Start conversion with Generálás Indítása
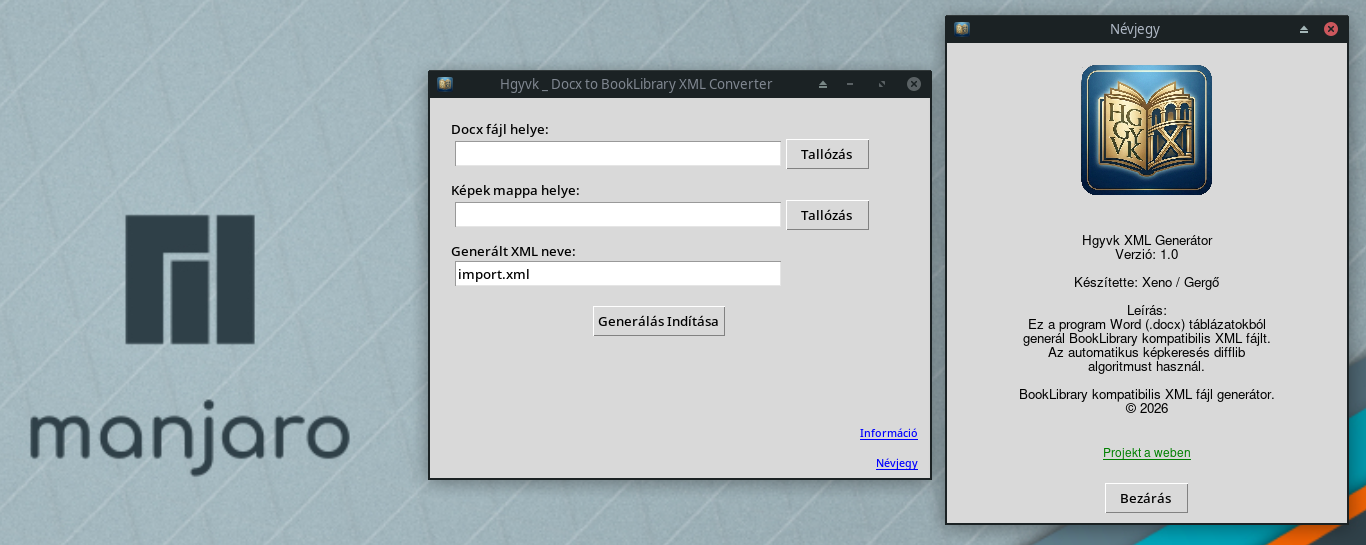Viewport: 1366px width, 545px height. 659,321
